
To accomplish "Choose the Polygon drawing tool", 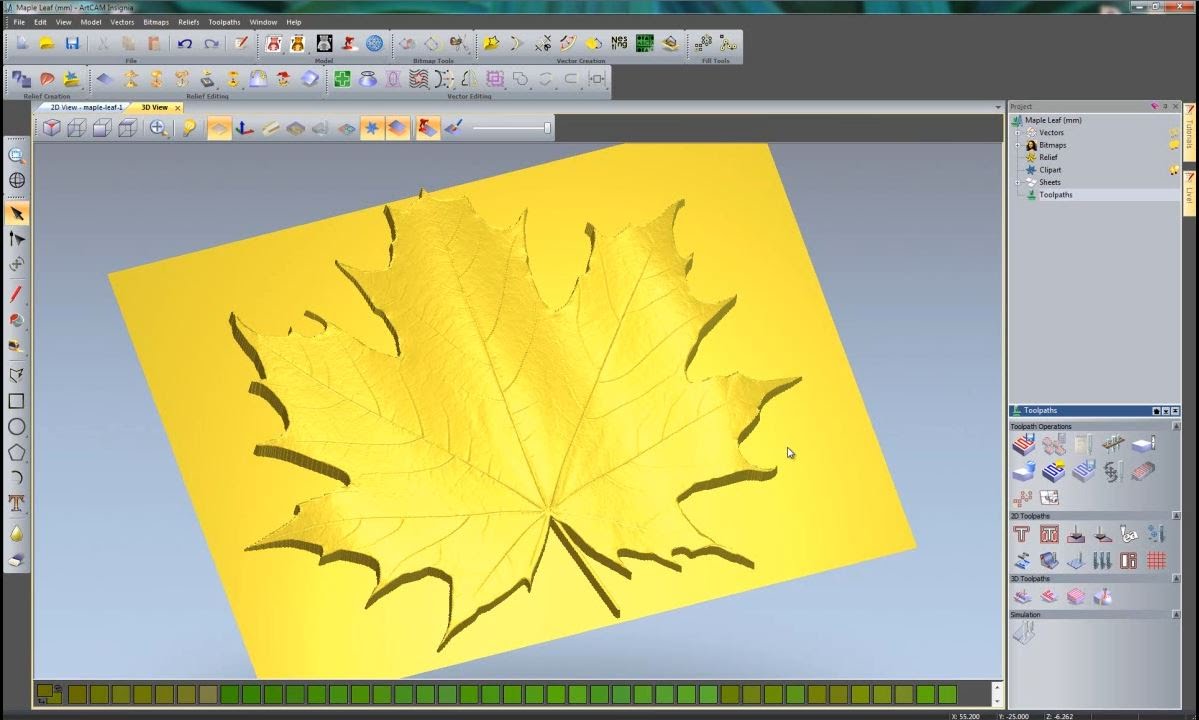I will click(x=17, y=452).
